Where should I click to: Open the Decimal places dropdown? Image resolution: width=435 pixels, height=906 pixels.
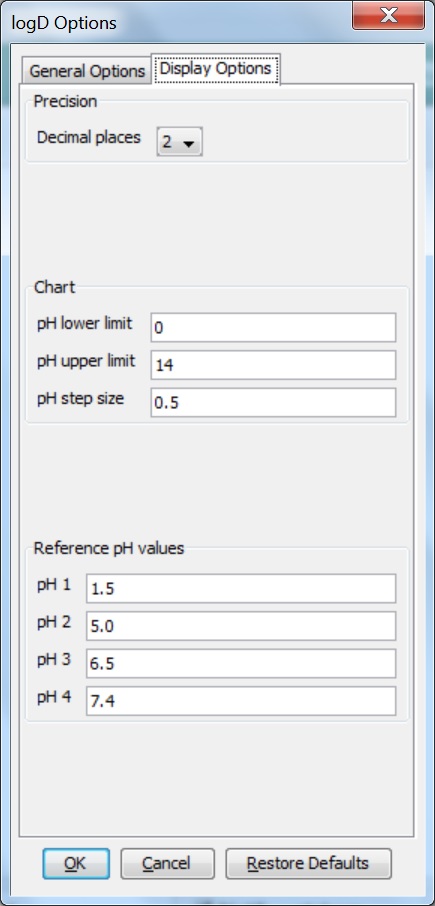[180, 142]
